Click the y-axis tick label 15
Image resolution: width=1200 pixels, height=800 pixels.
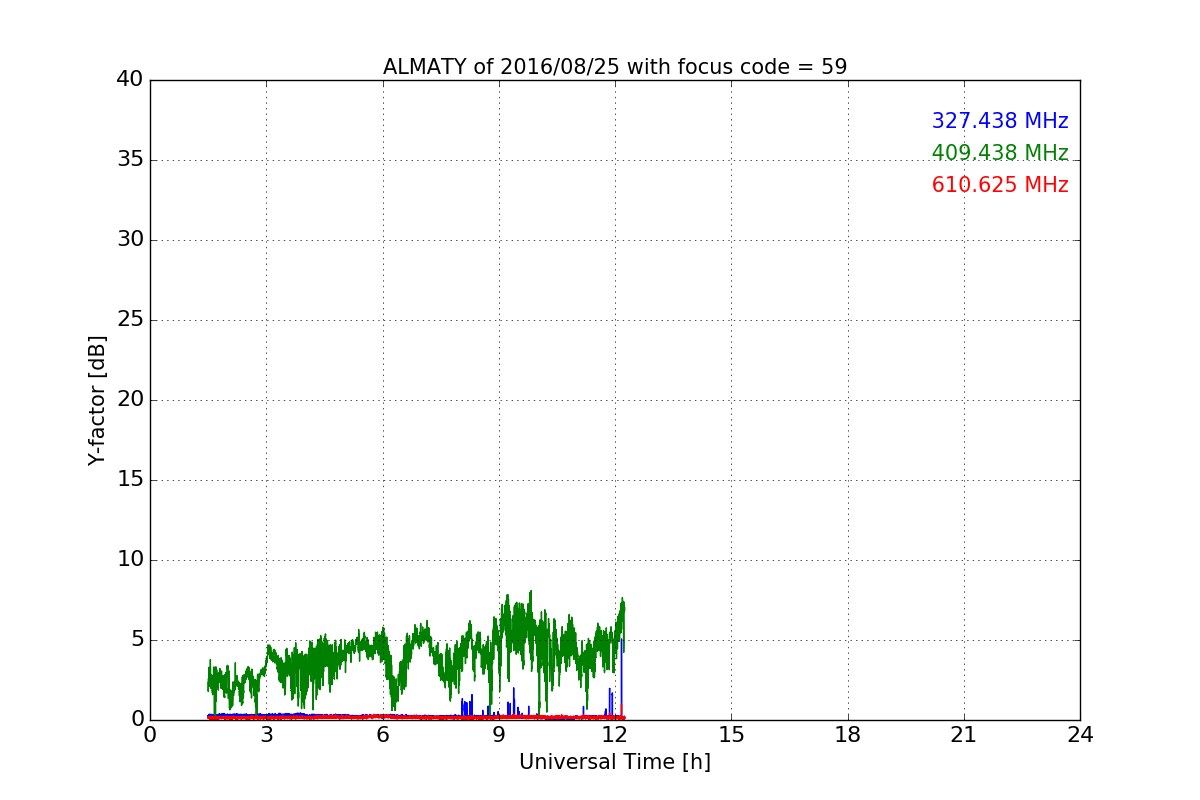pyautogui.click(x=130, y=480)
